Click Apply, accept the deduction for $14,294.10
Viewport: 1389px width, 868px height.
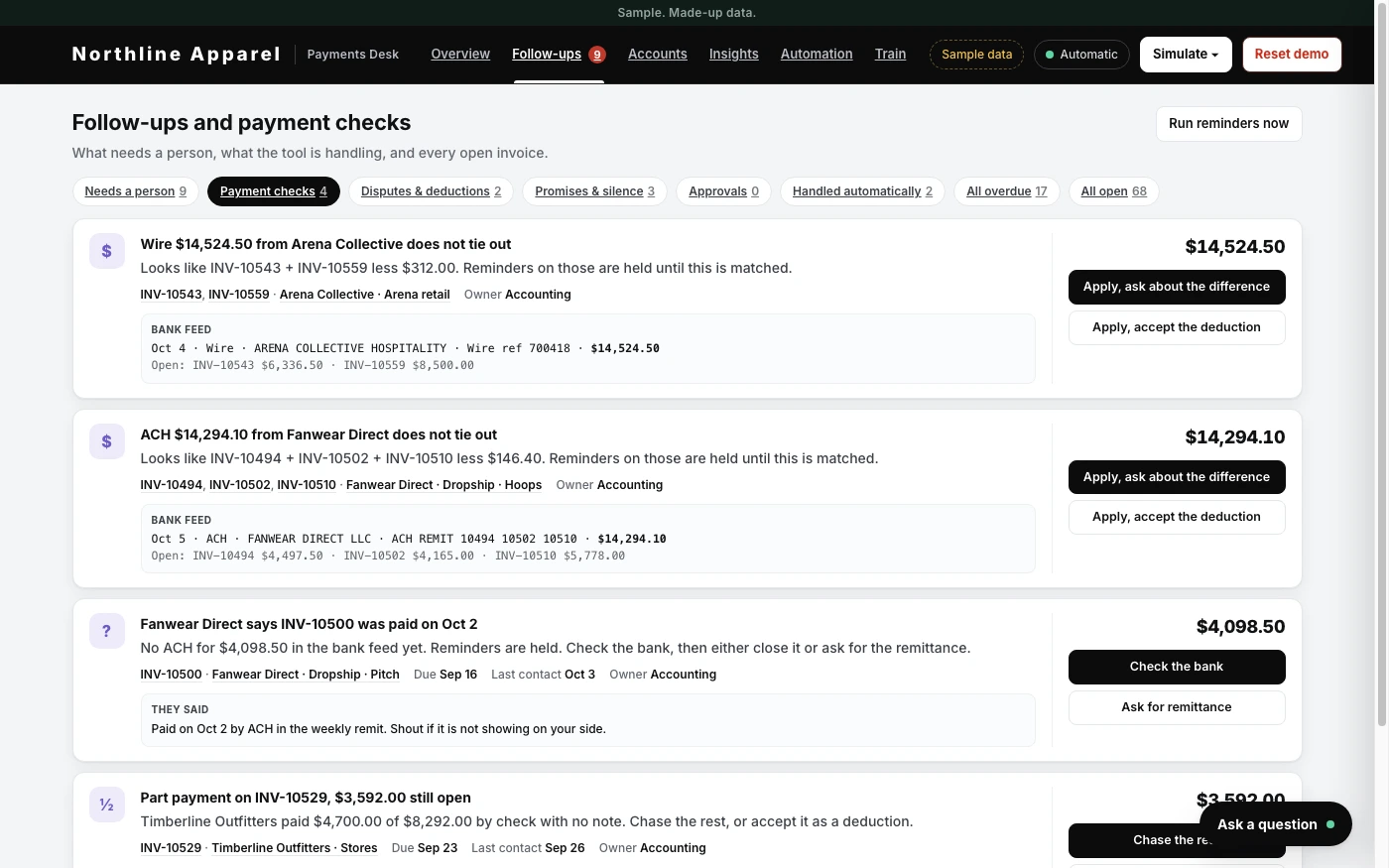click(x=1177, y=517)
